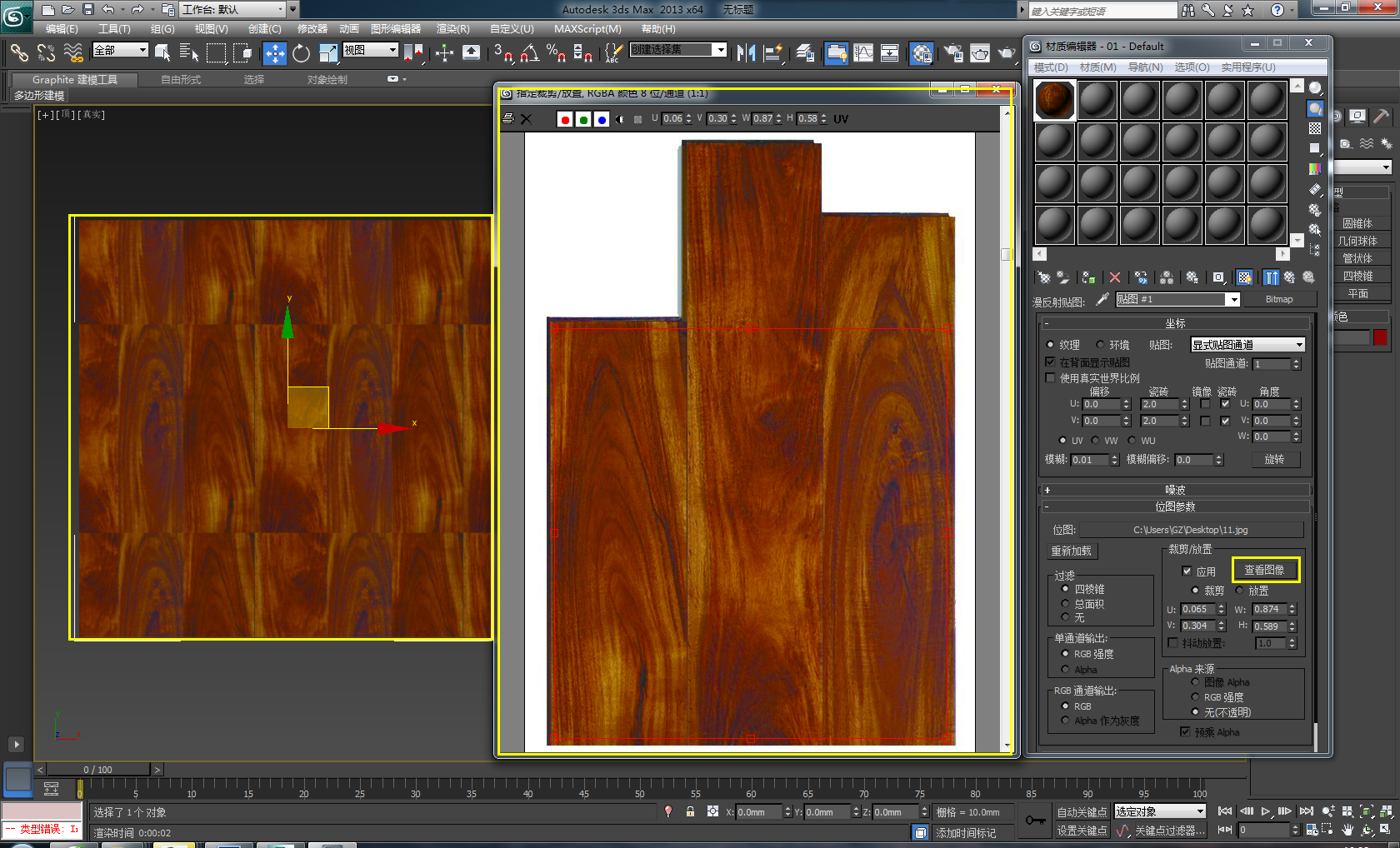Click the eyedropper next to 漫反射贴图
1400x848 pixels.
[x=1102, y=299]
